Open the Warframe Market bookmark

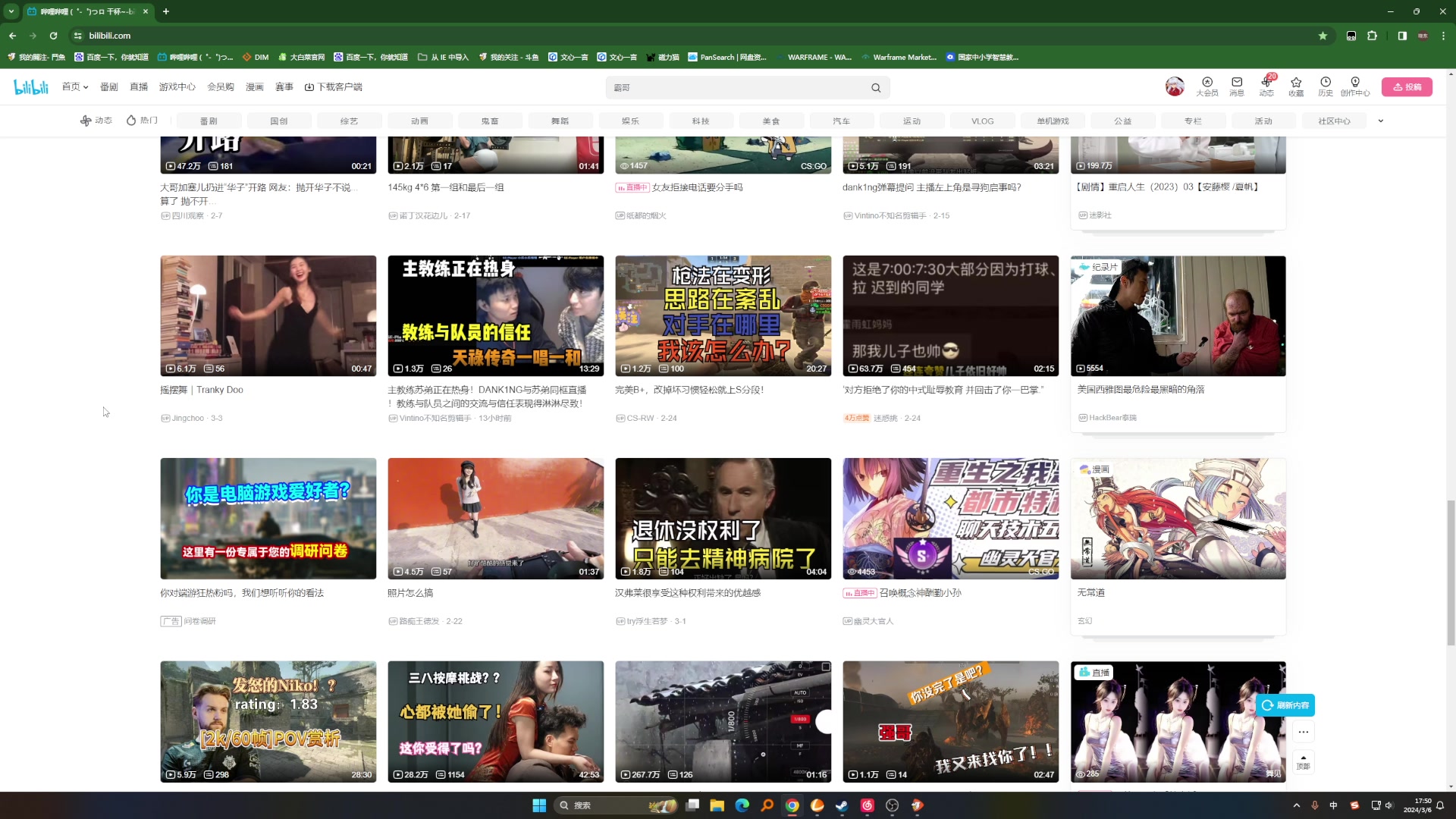pyautogui.click(x=899, y=57)
